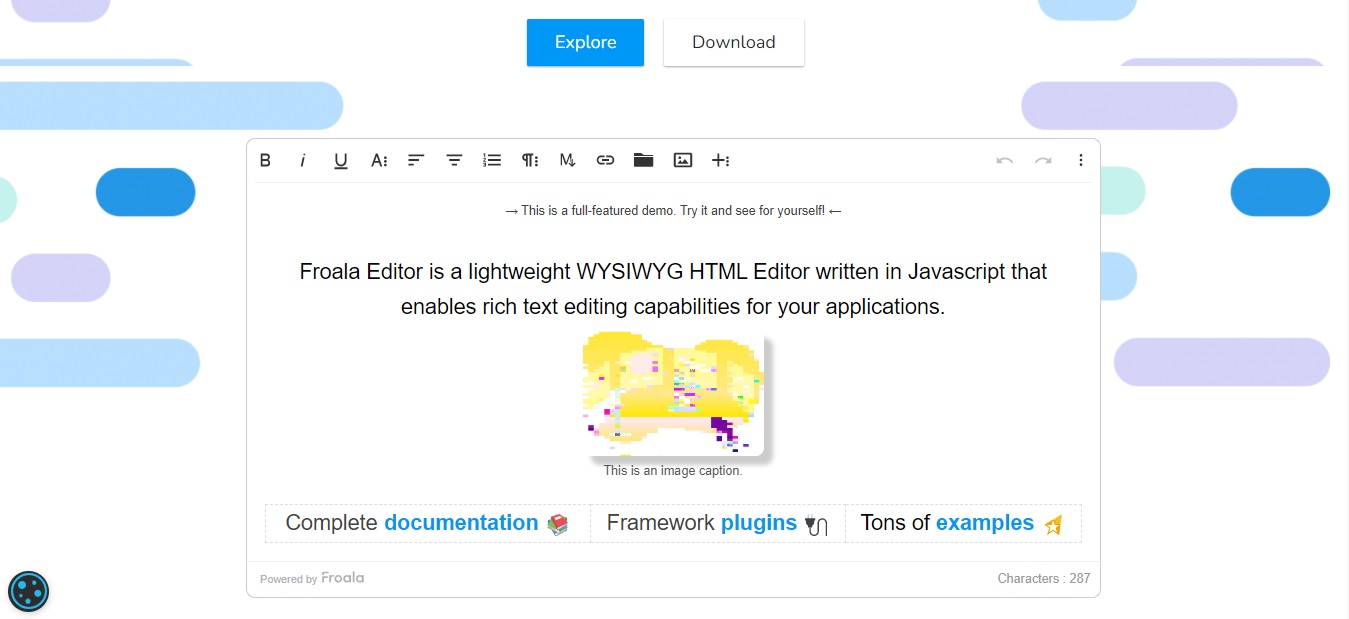Open the insert link tool

coord(605,160)
